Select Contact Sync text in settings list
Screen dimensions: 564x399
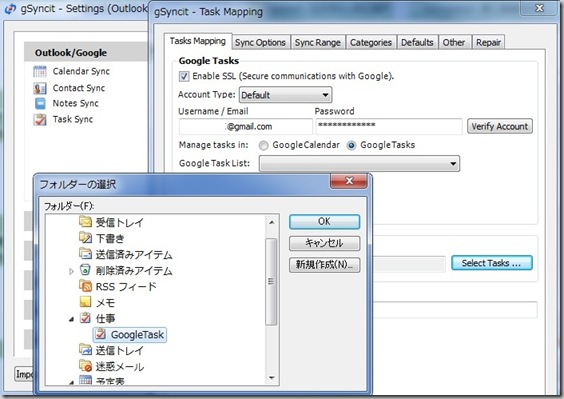point(79,88)
